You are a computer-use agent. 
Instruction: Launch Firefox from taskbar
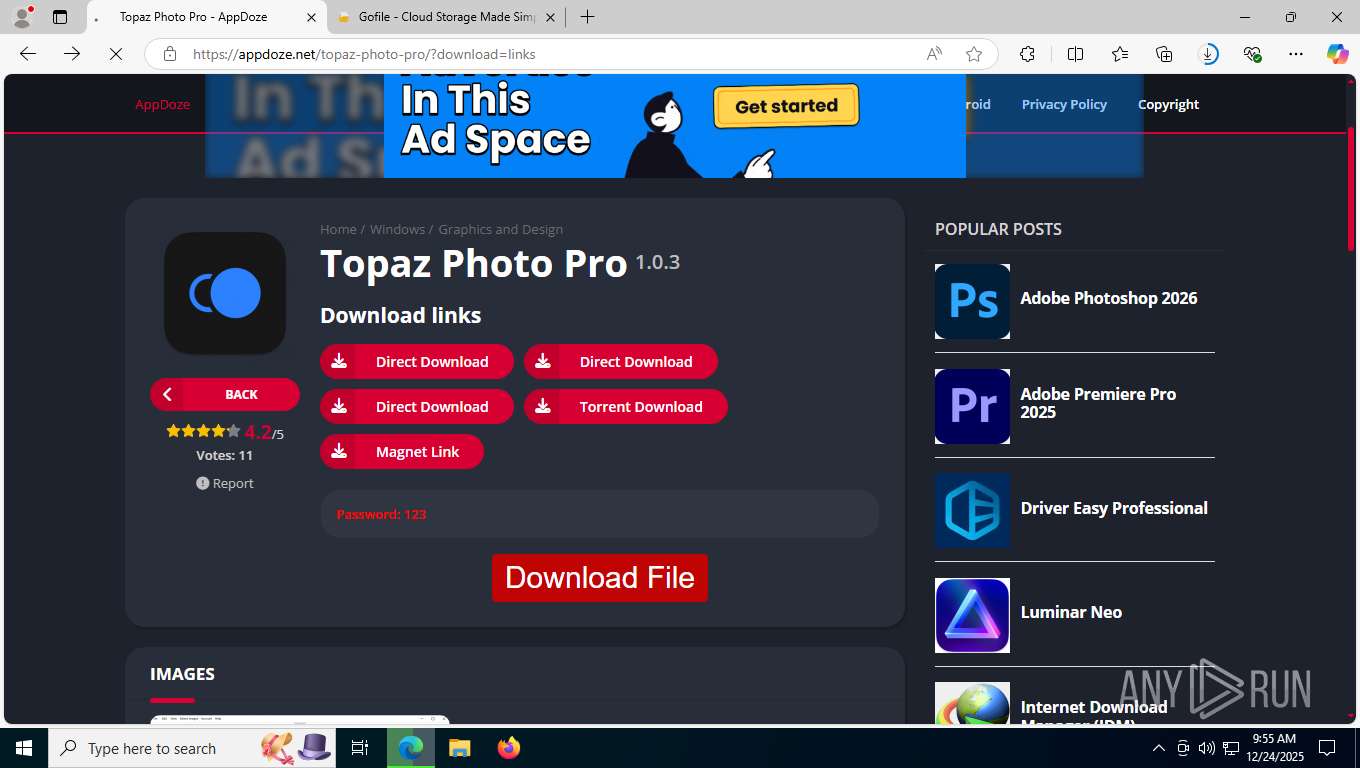[x=509, y=748]
